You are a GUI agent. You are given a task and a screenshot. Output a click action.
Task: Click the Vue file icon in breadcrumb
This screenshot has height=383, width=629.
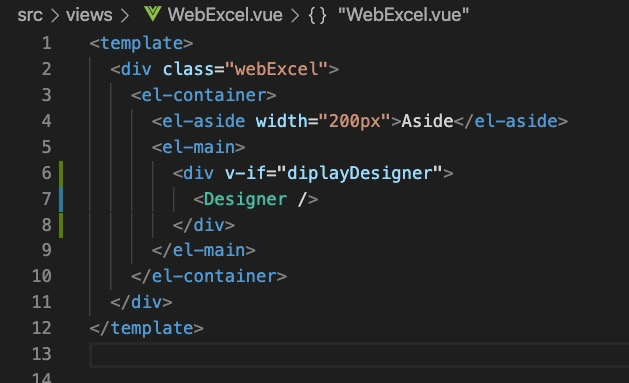point(153,14)
